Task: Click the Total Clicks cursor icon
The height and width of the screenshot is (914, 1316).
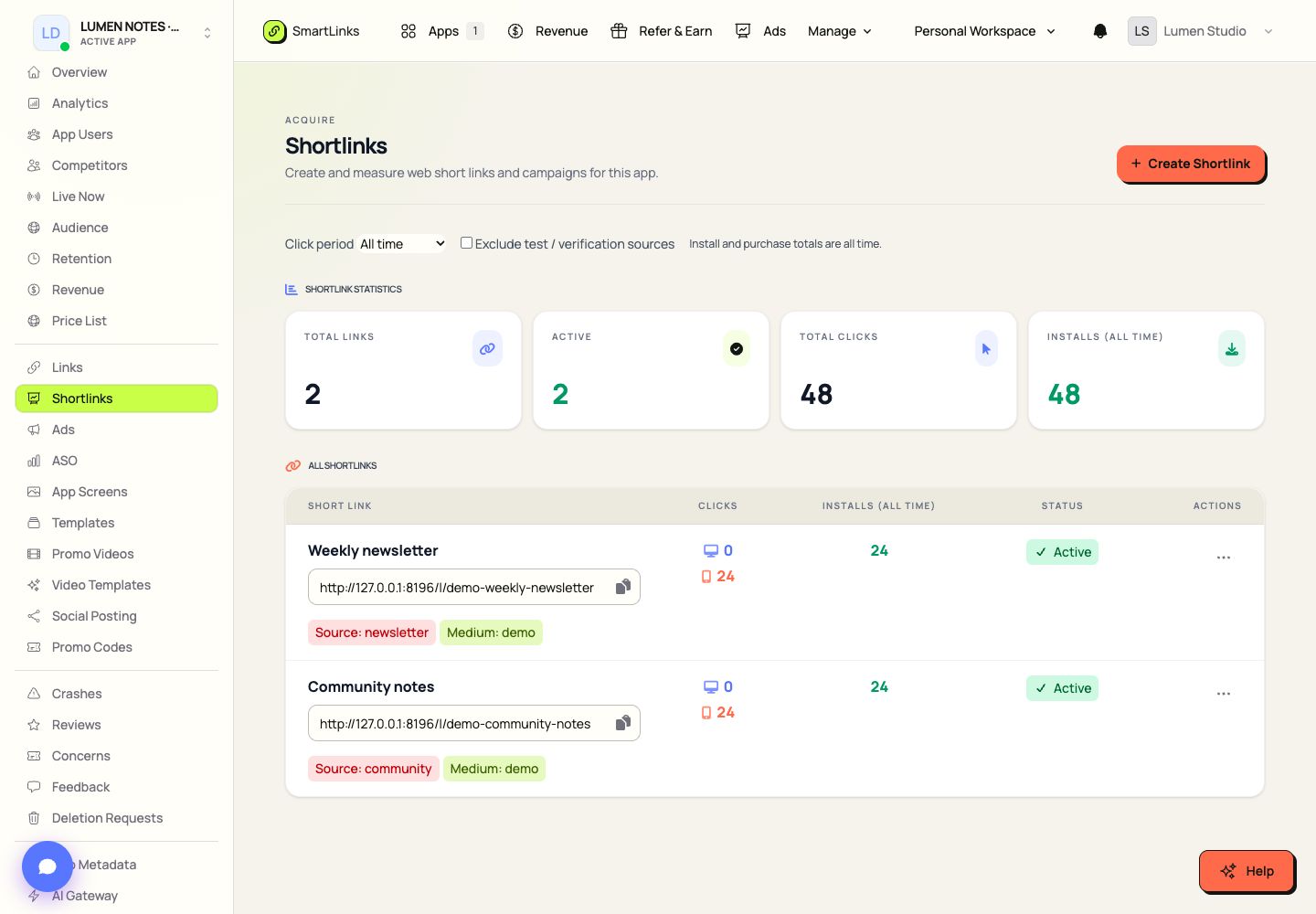Action: coord(986,348)
